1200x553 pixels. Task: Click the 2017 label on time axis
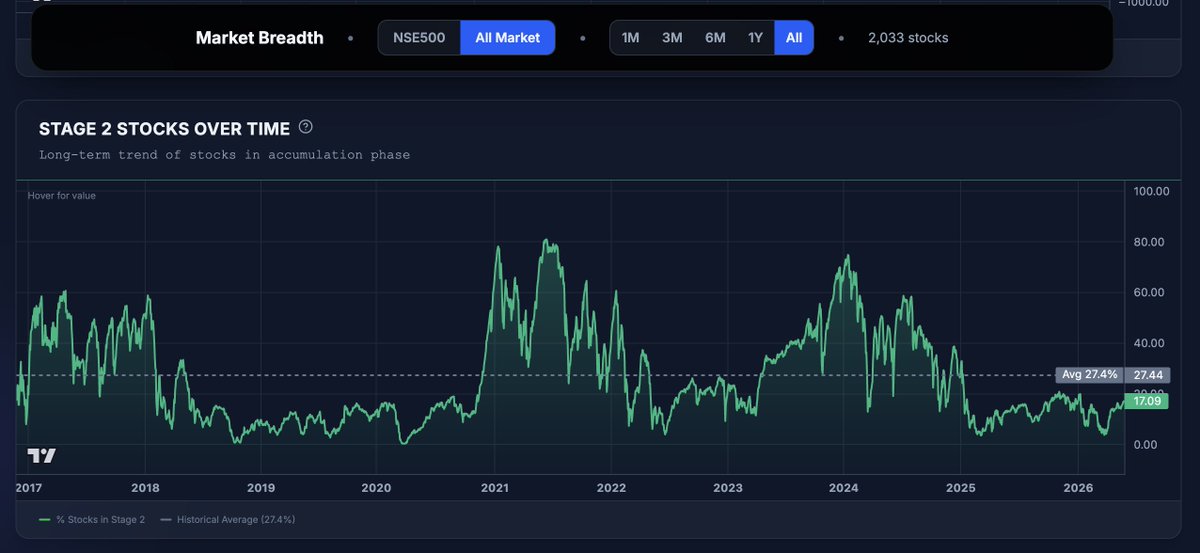click(31, 488)
